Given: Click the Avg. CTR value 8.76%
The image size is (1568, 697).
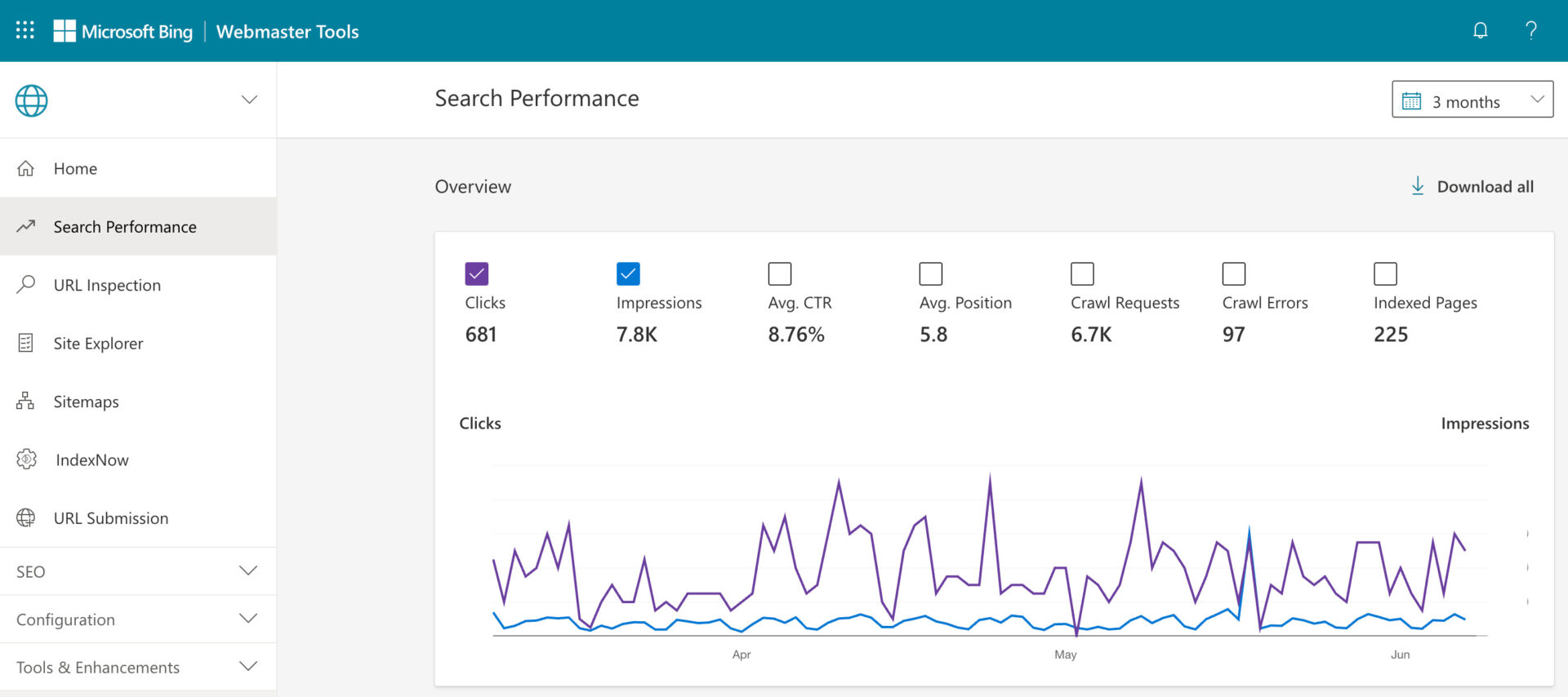Looking at the screenshot, I should coord(796,335).
